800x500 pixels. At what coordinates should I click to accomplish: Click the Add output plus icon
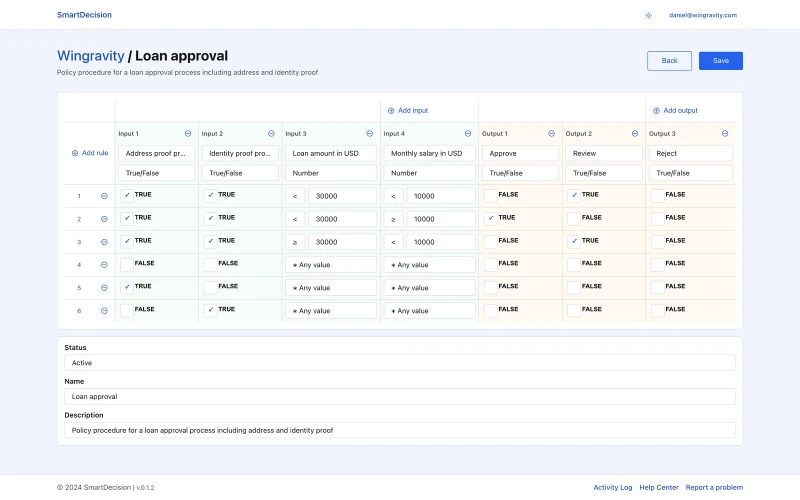point(656,111)
